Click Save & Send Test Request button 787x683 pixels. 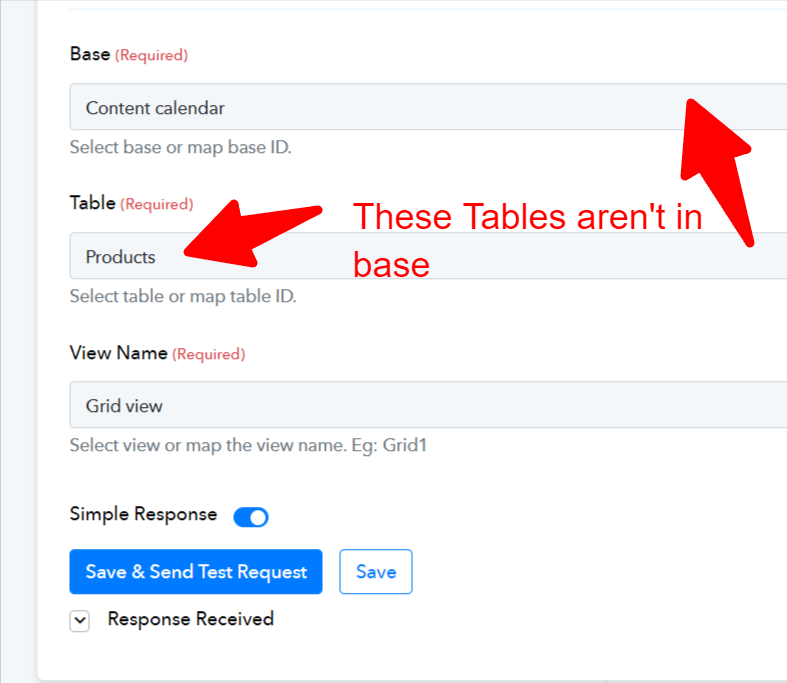pyautogui.click(x=196, y=572)
